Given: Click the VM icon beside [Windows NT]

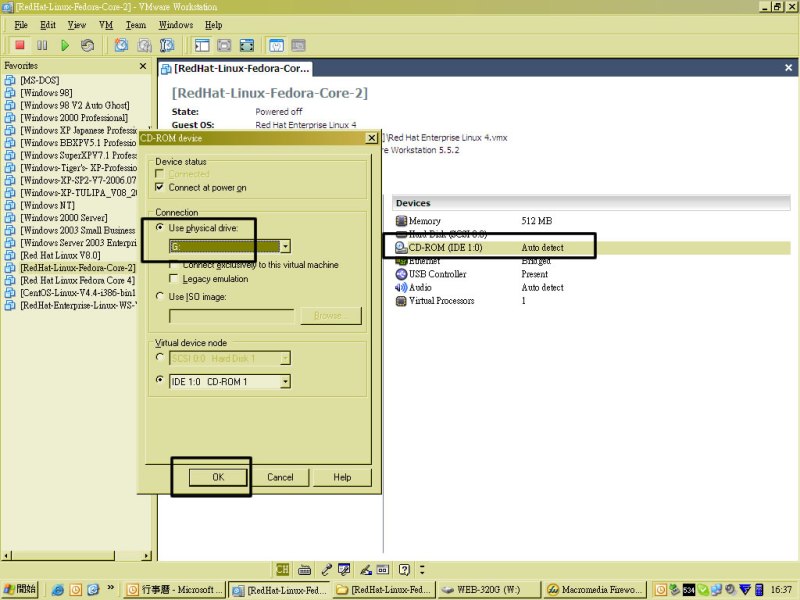Looking at the screenshot, I should click(x=10, y=205).
